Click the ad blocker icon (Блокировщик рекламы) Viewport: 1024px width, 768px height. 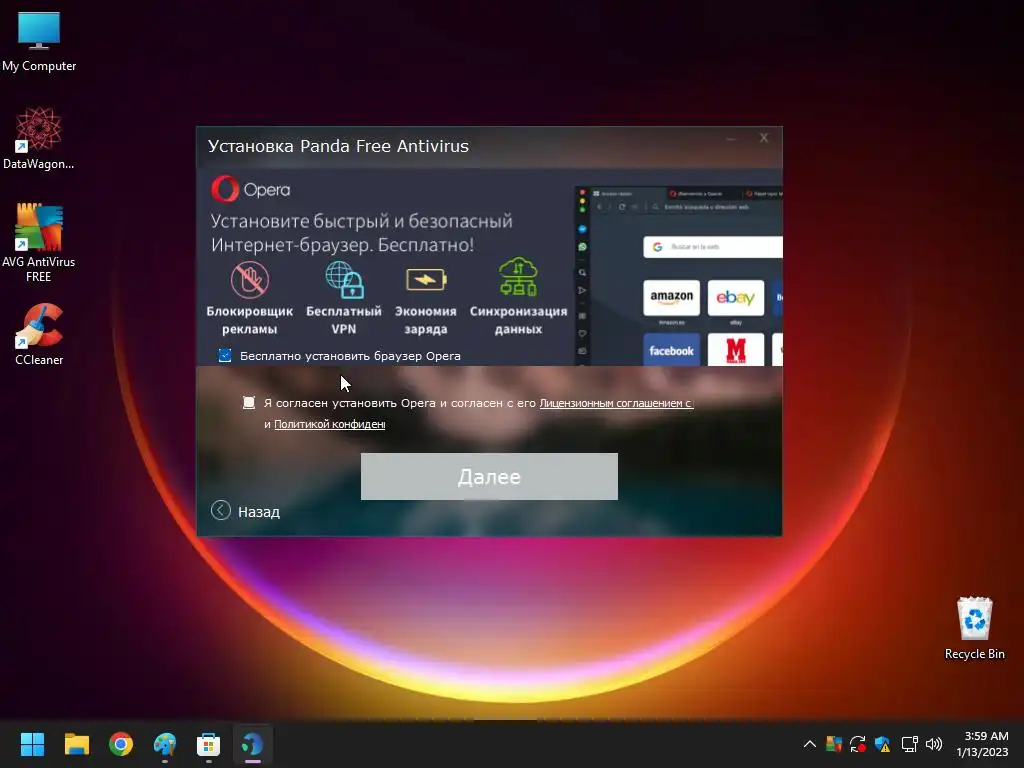[x=249, y=280]
